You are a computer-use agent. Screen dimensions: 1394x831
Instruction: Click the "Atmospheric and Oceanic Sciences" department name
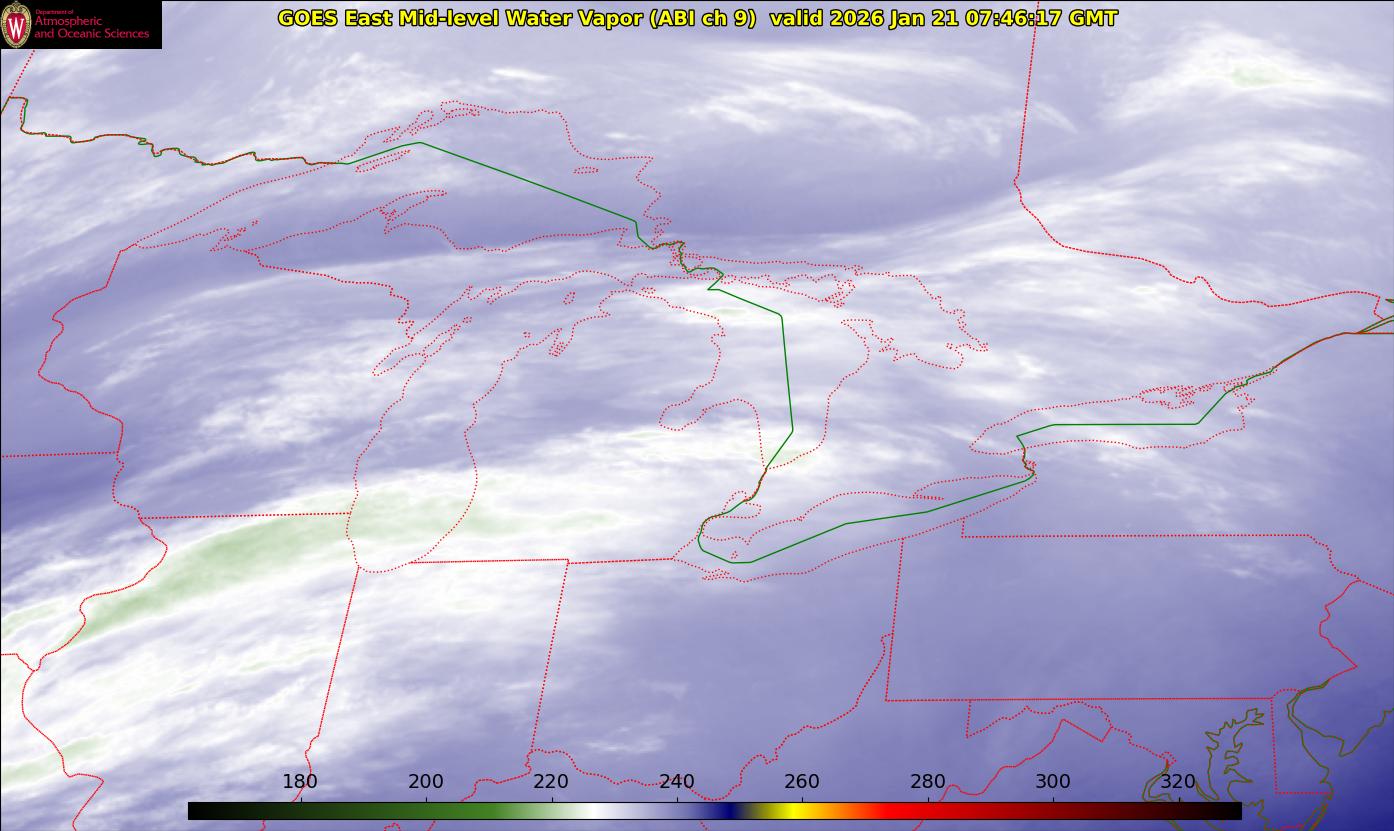[91, 26]
